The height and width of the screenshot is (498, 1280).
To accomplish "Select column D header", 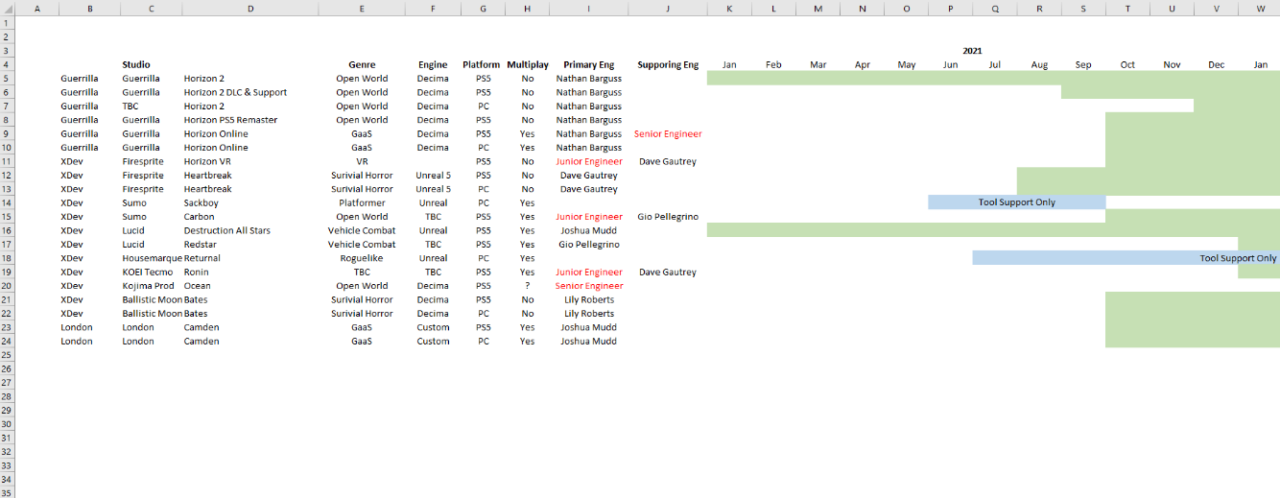I will click(x=250, y=8).
